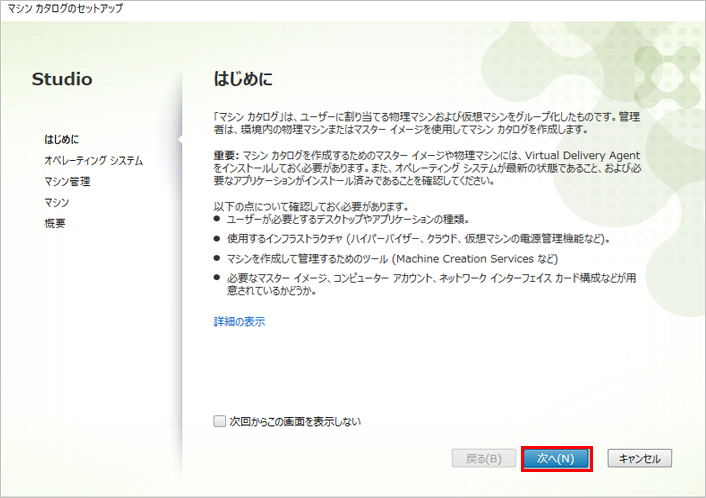Screen dimensions: 706x498
Task: Click the greyed-out 戻る(B) button
Action: (484, 459)
